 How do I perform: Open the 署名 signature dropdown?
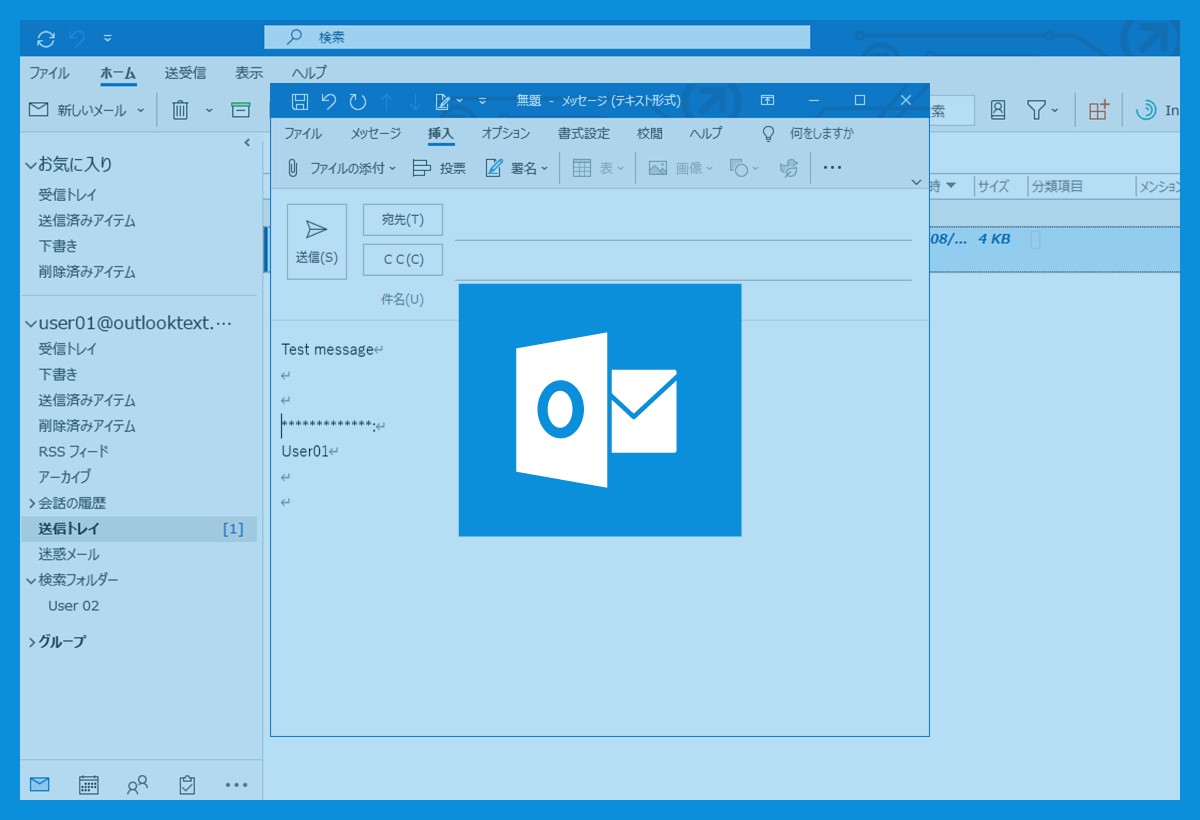[517, 168]
